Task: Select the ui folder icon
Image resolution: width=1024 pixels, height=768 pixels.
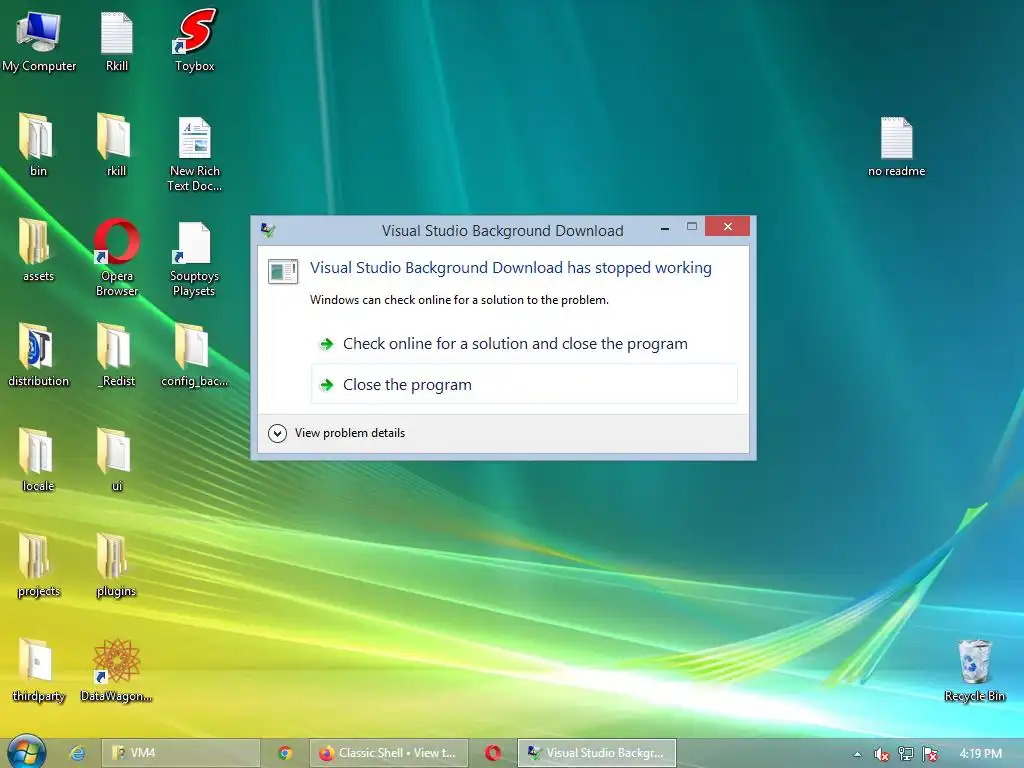Action: point(116,460)
